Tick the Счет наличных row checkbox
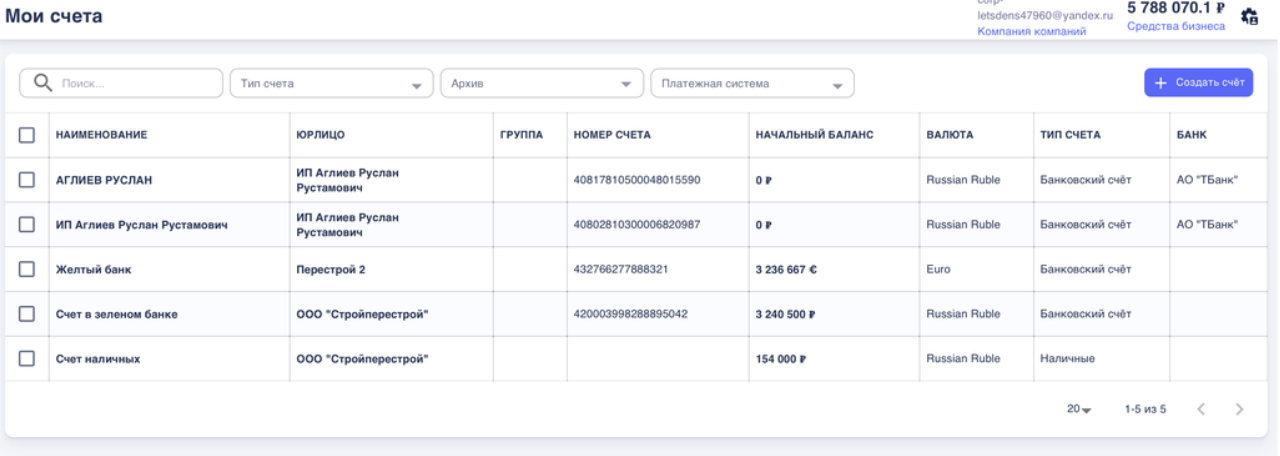Viewport: 1280px width, 456px height. pos(27,359)
